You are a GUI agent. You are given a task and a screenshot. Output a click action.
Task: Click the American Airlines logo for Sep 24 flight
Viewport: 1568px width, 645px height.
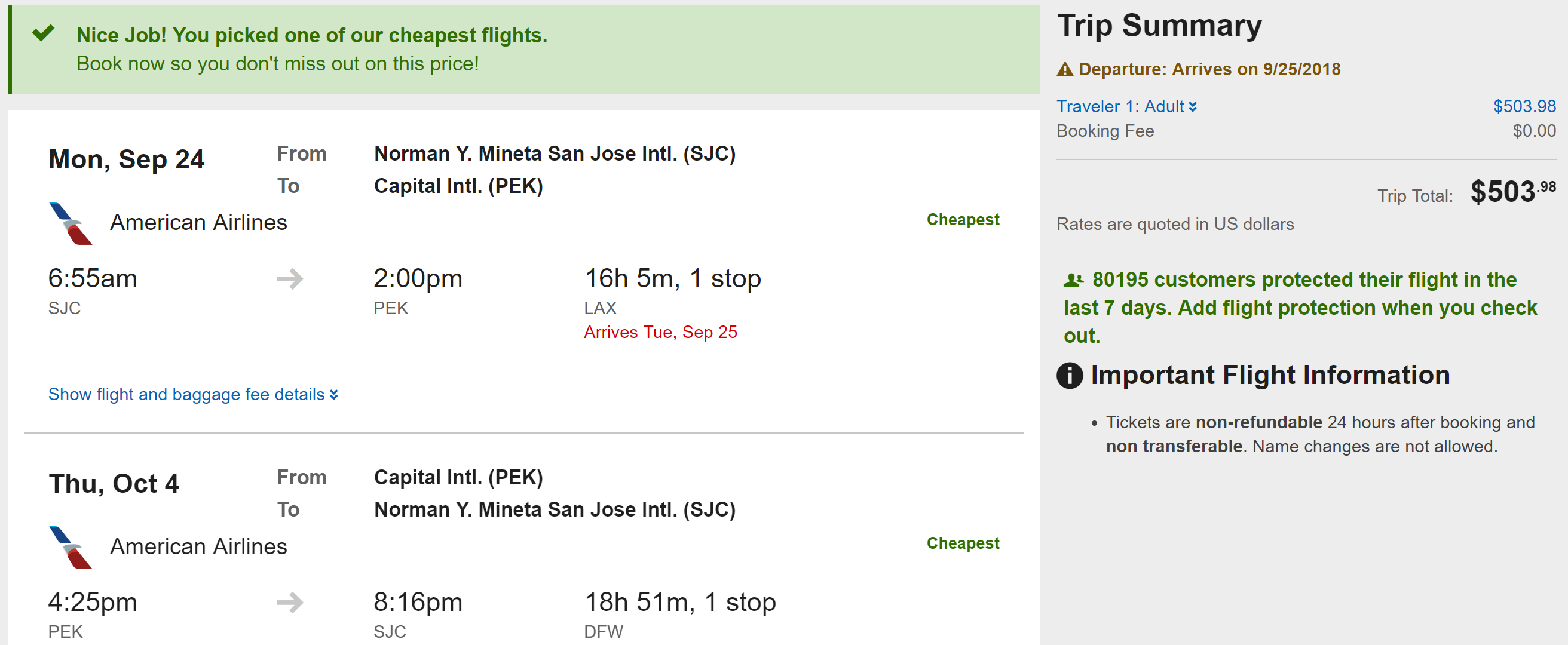(71, 224)
